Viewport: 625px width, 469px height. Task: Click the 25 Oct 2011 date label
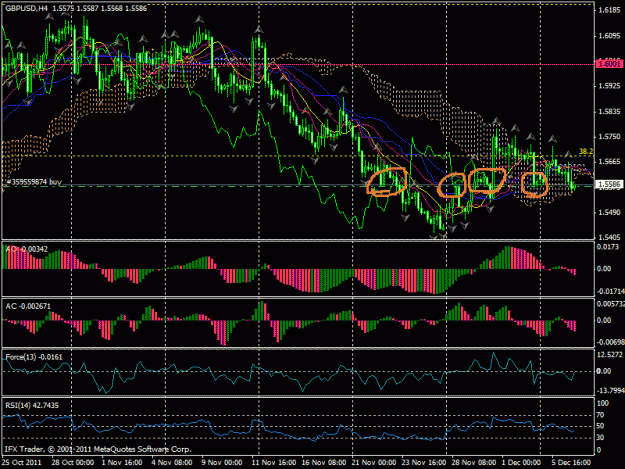[22, 463]
